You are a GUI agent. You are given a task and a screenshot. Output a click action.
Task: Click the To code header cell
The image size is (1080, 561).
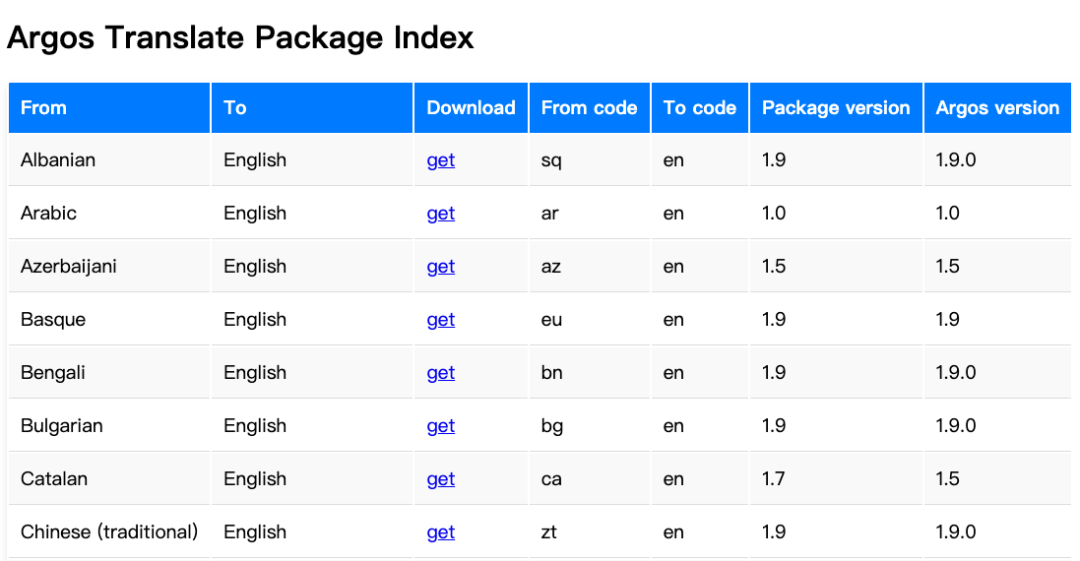coord(699,108)
